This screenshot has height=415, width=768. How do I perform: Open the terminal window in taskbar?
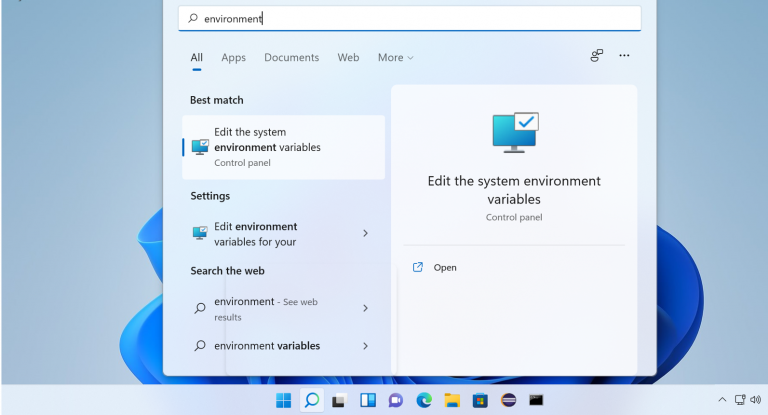coord(536,401)
